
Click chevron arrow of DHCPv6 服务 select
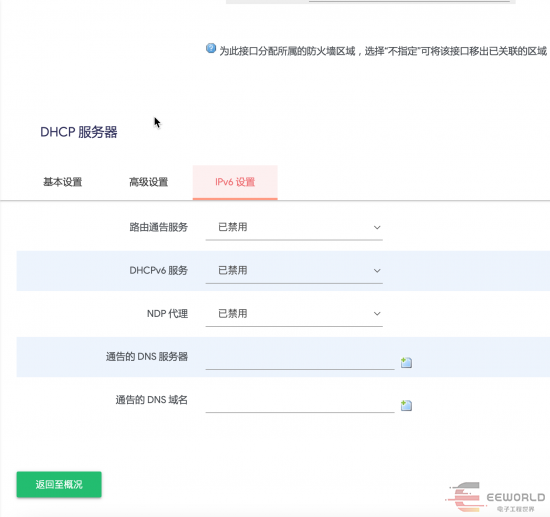[377, 271]
